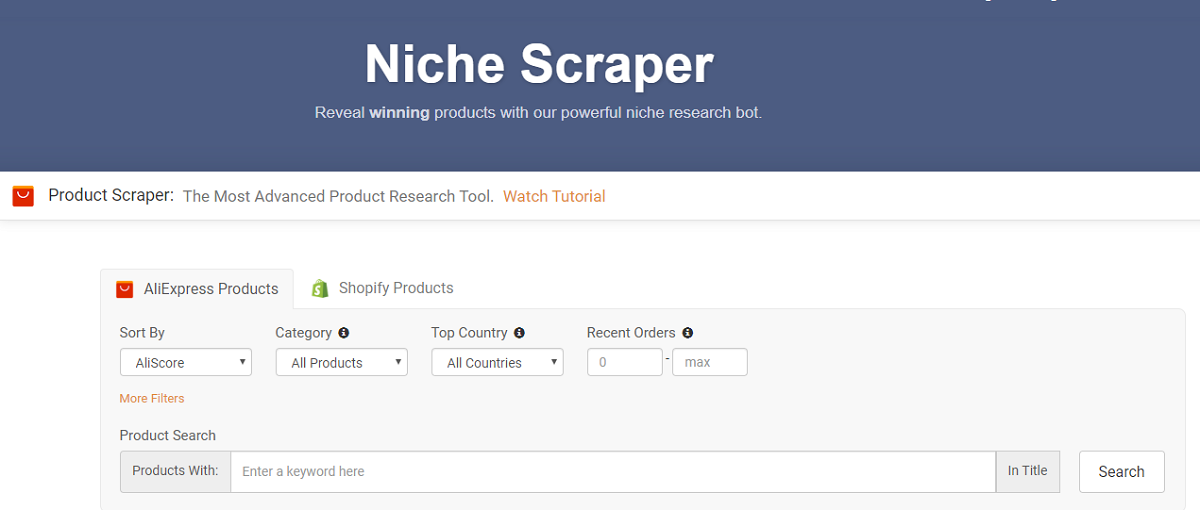Viewport: 1200px width, 510px height.
Task: Open the Sort By AliScore dropdown
Action: tap(186, 362)
